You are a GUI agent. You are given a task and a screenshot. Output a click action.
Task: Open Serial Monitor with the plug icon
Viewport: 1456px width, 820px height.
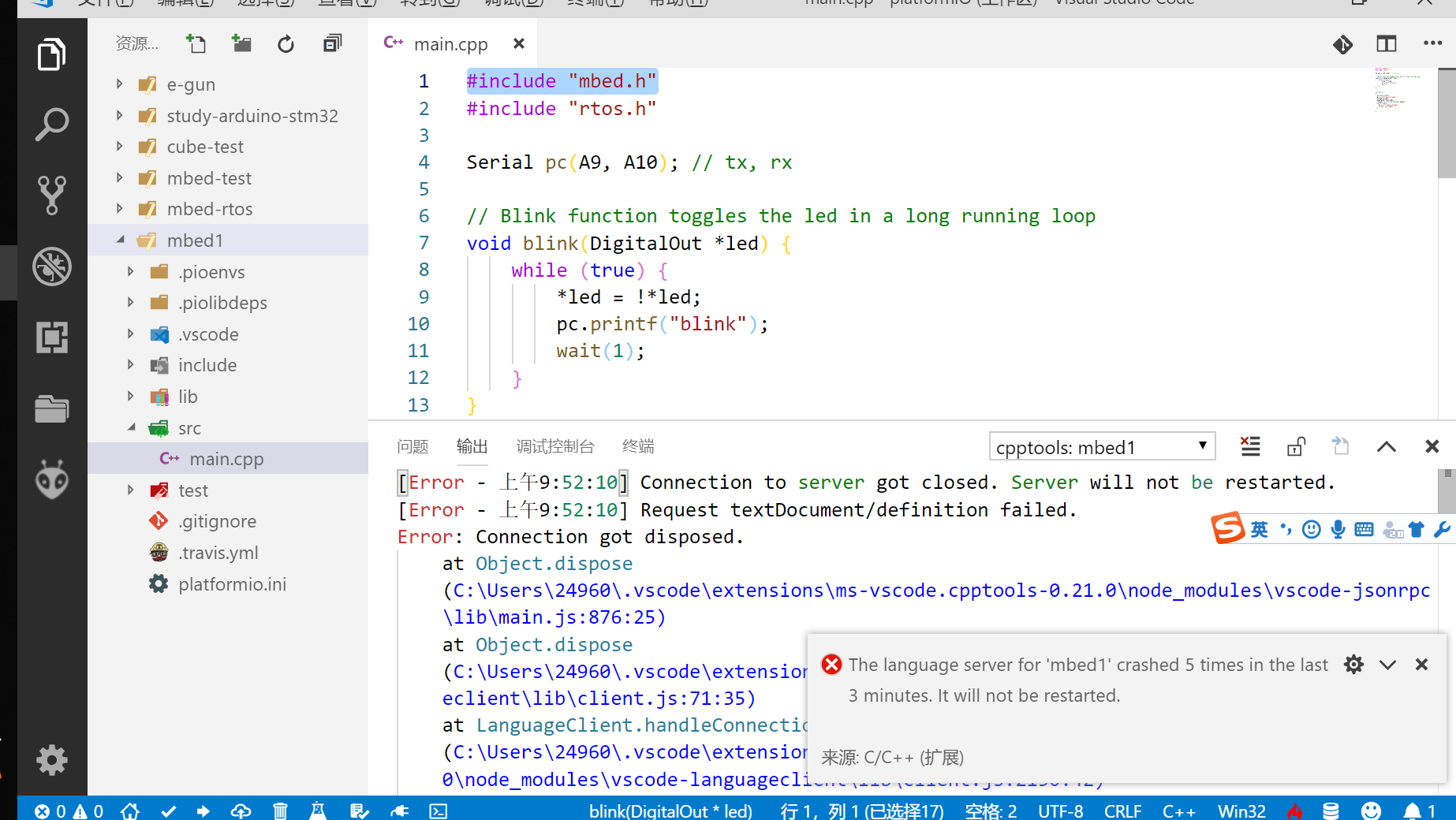pos(400,810)
